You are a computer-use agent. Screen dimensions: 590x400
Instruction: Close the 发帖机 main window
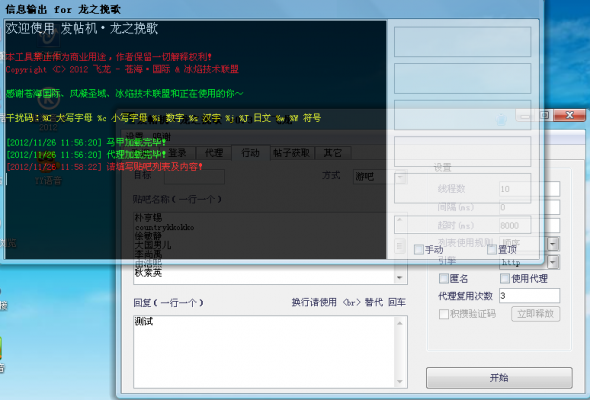570,115
